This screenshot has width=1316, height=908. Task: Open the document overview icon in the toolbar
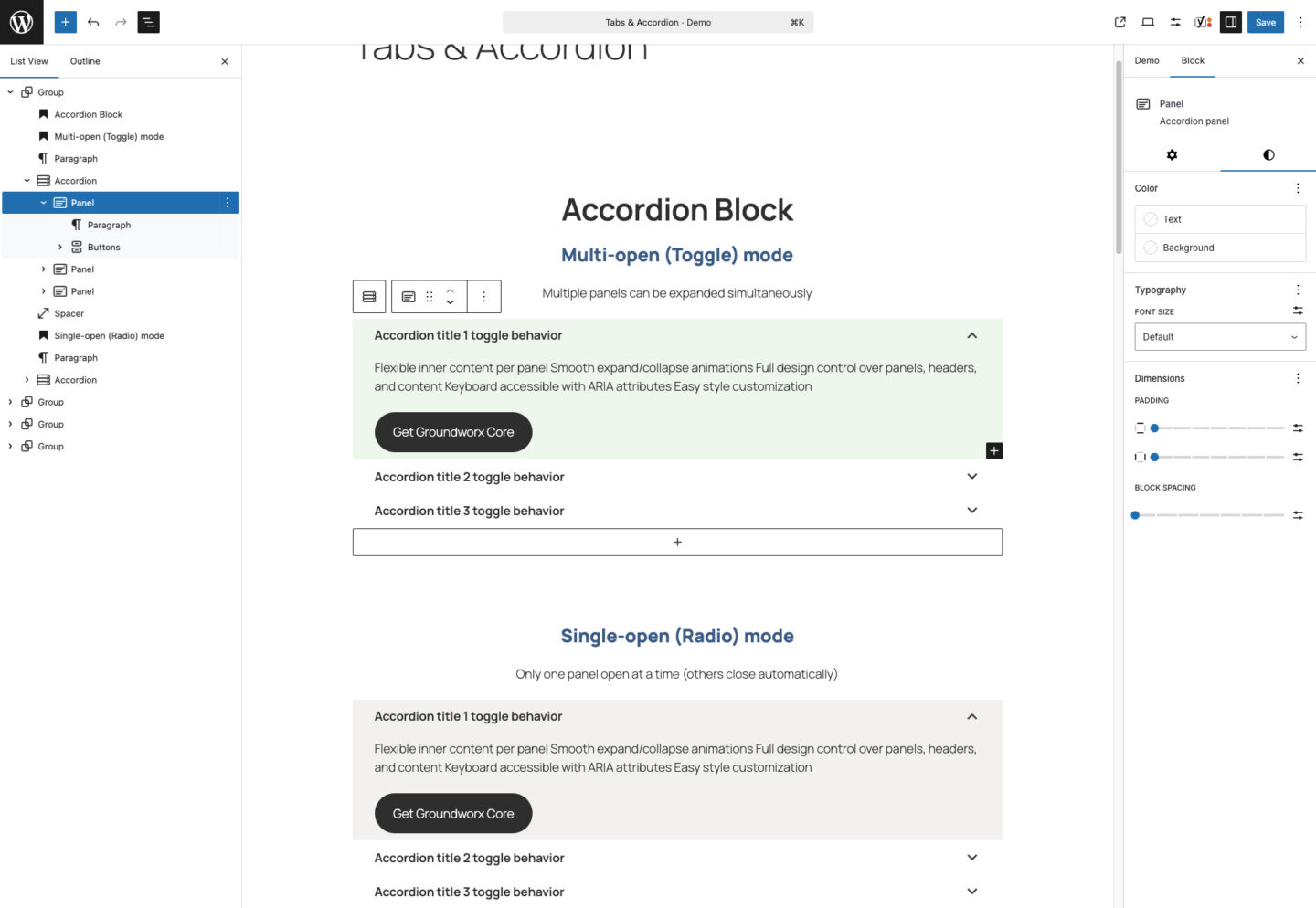point(147,22)
